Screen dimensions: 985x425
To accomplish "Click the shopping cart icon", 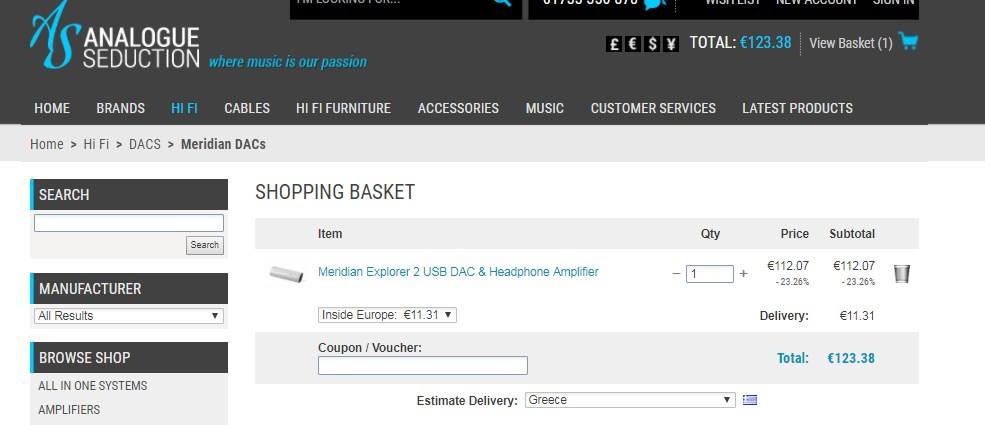I will [x=908, y=41].
